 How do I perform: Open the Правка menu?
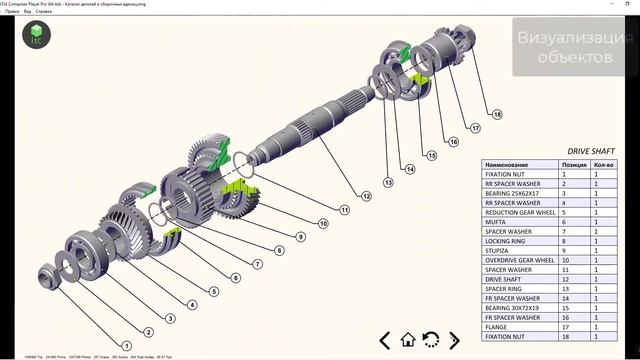tap(12, 11)
